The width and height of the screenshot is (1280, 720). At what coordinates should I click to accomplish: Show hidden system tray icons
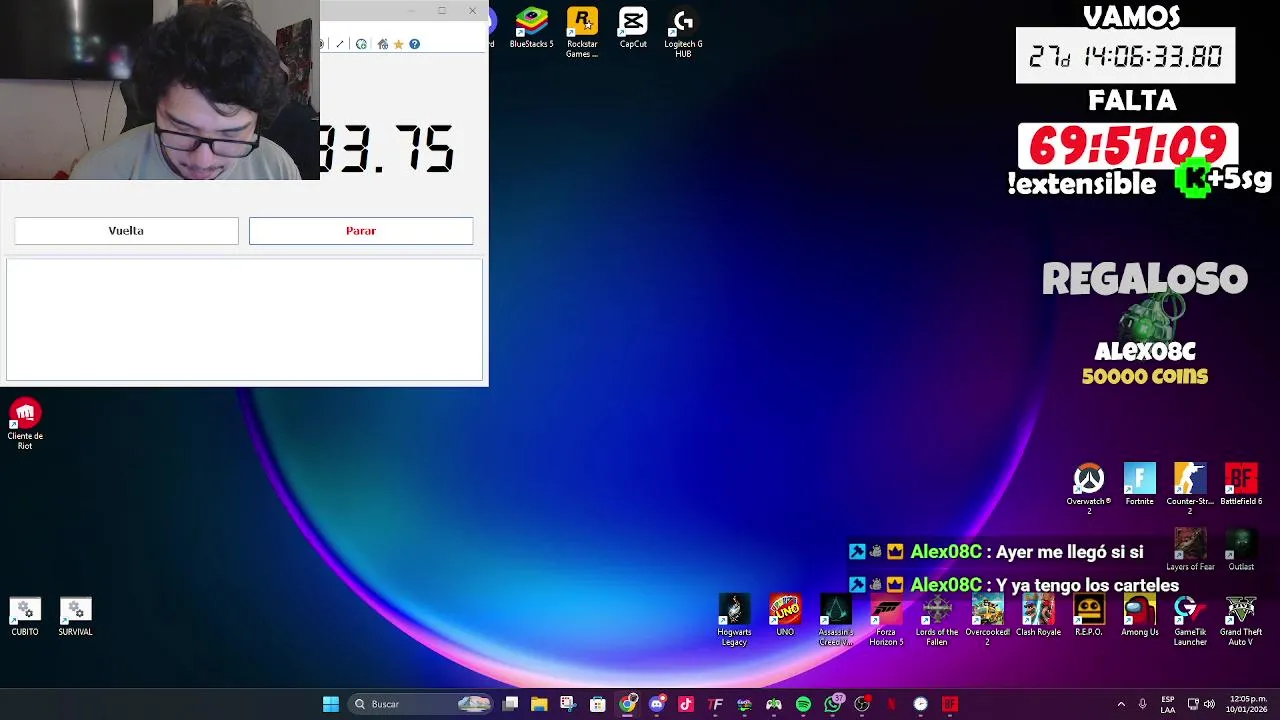pyautogui.click(x=1121, y=704)
